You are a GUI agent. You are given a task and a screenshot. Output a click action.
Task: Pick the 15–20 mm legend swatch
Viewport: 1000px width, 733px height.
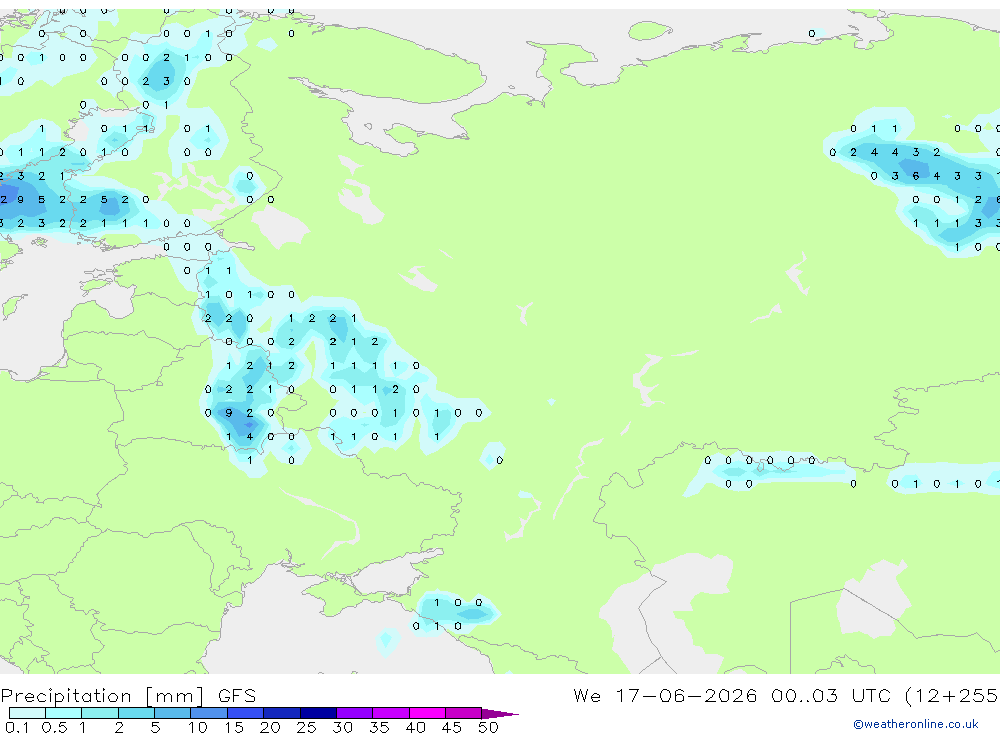pos(246,713)
